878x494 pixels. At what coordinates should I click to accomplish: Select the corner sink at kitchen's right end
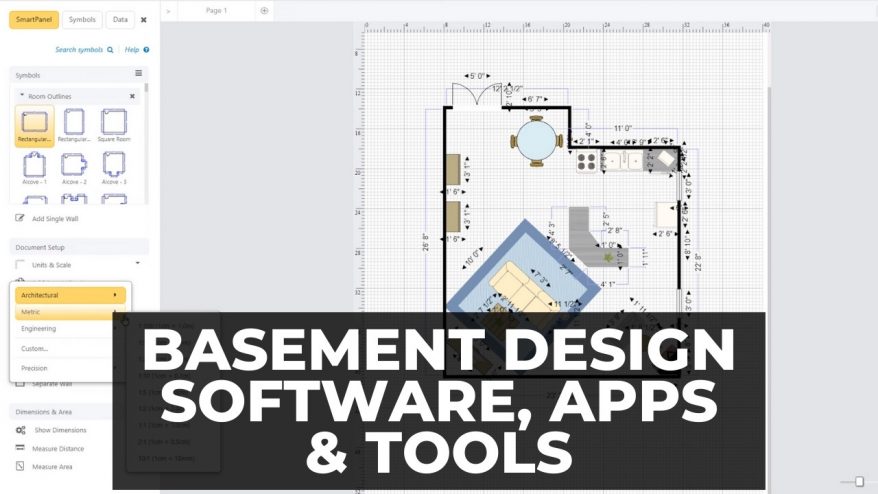[x=666, y=160]
